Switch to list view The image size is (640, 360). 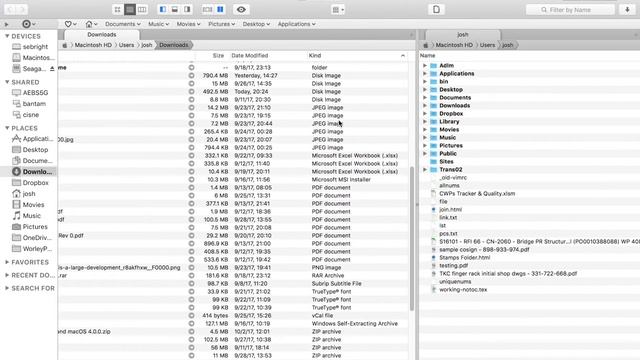pyautogui.click(x=130, y=9)
